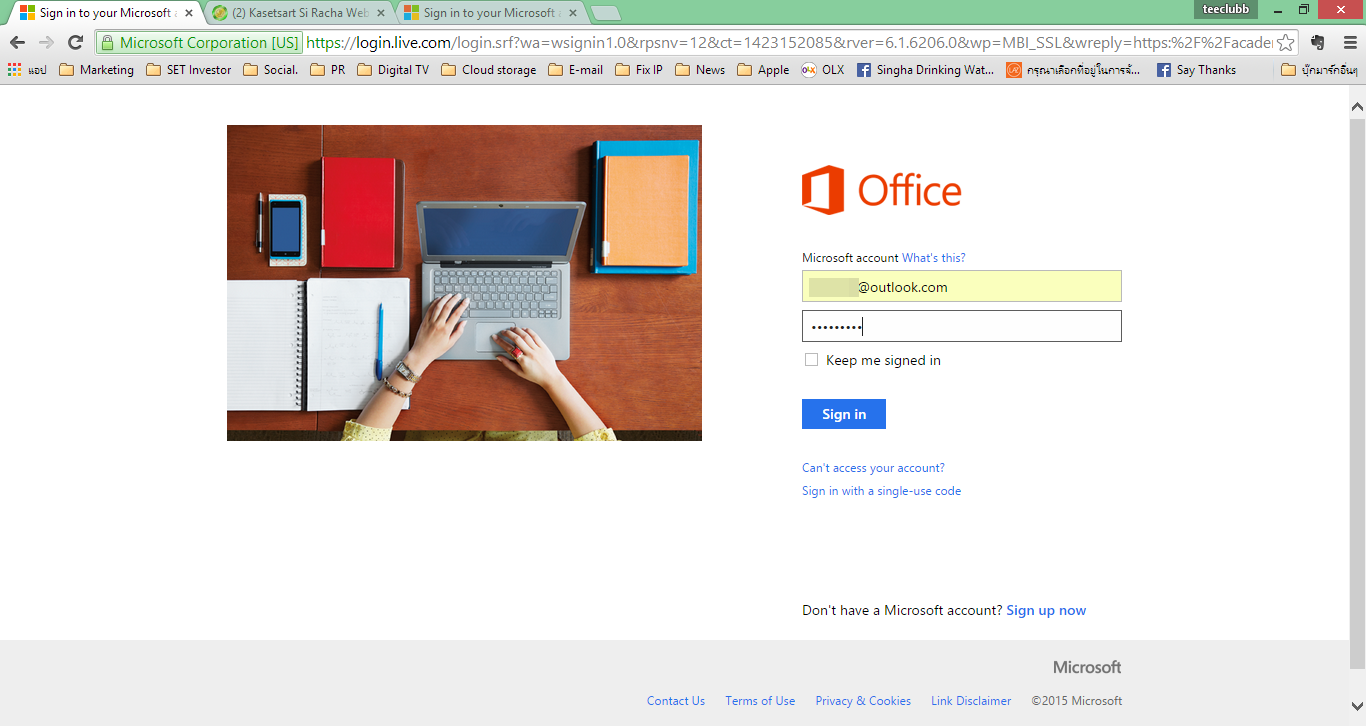Go back using the browser back arrow

[17, 43]
